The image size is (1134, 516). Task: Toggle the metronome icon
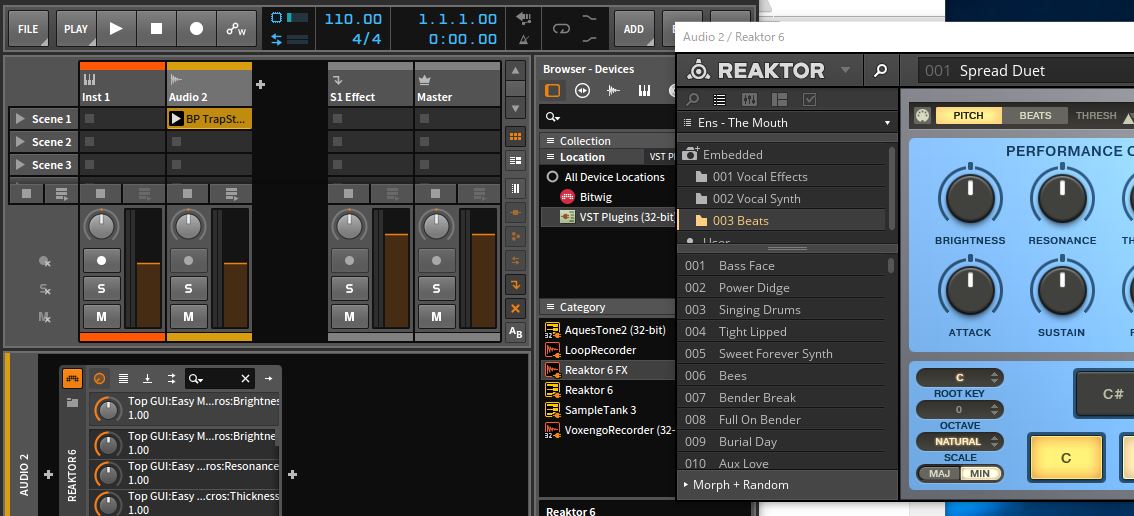(523, 39)
